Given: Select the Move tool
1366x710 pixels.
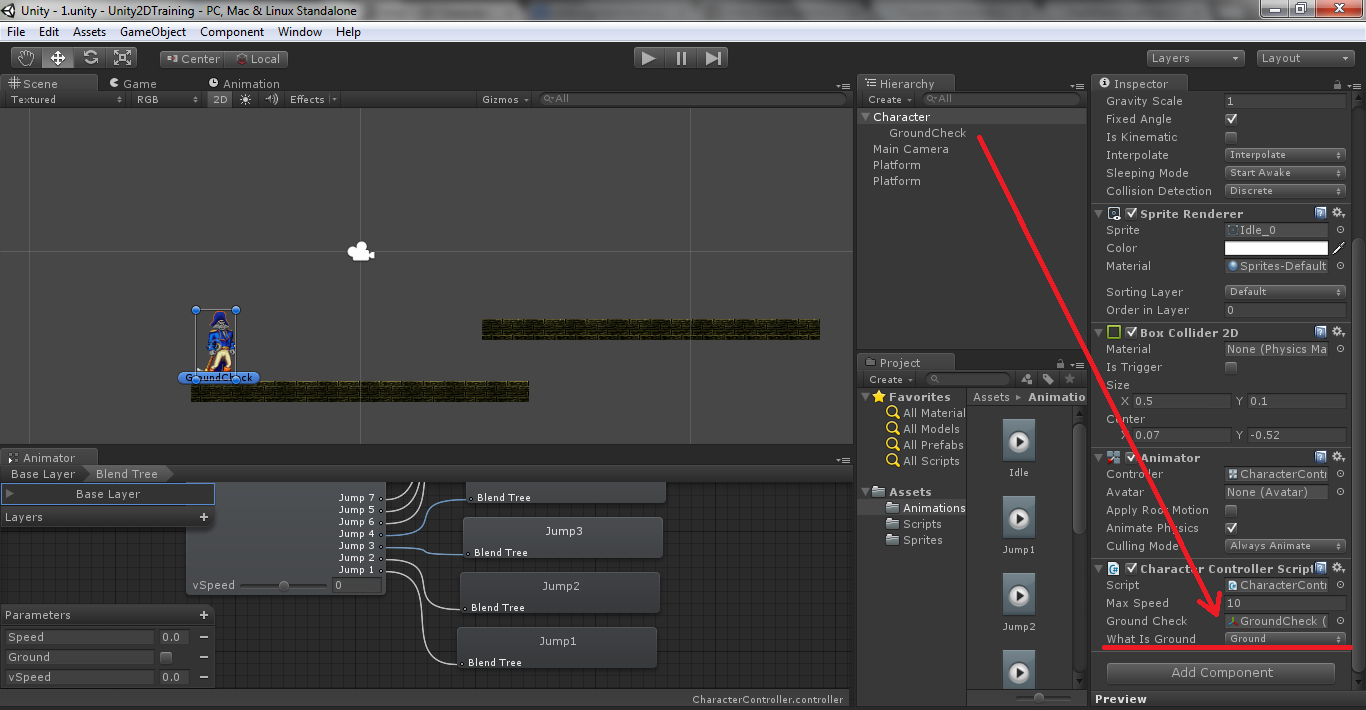Looking at the screenshot, I should click(58, 58).
